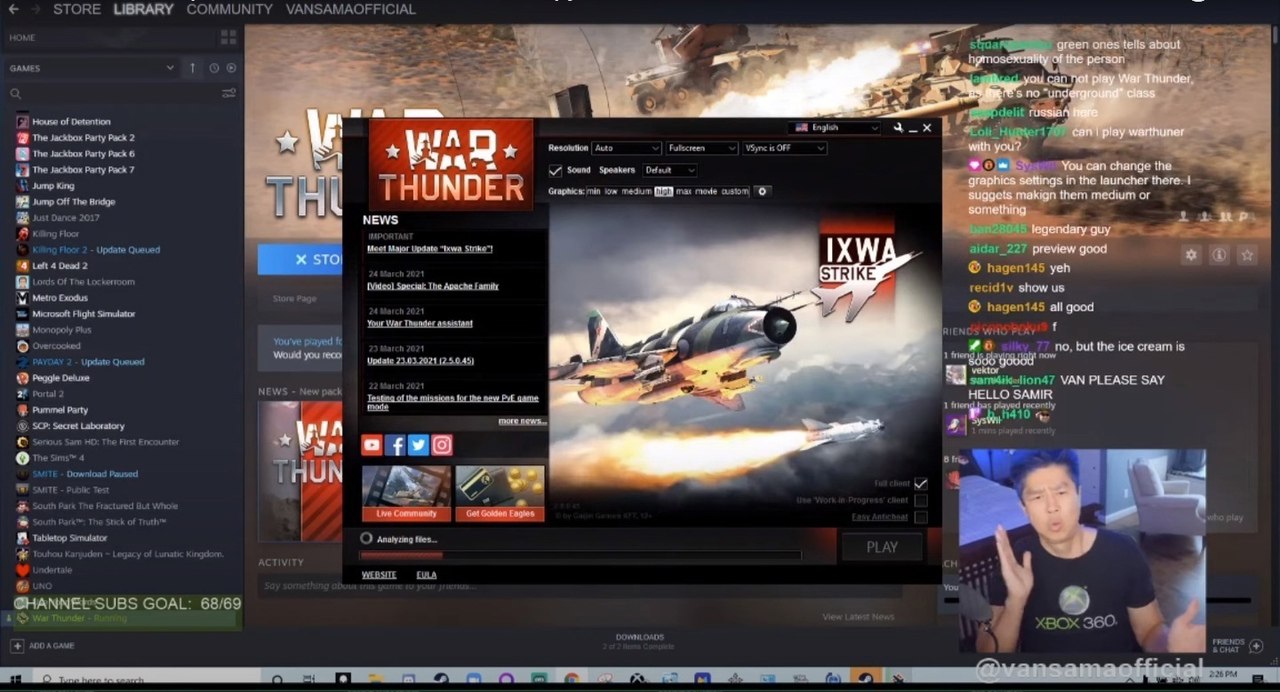The width and height of the screenshot is (1280, 692).
Task: Show recent games clock filter icon
Action: click(214, 68)
